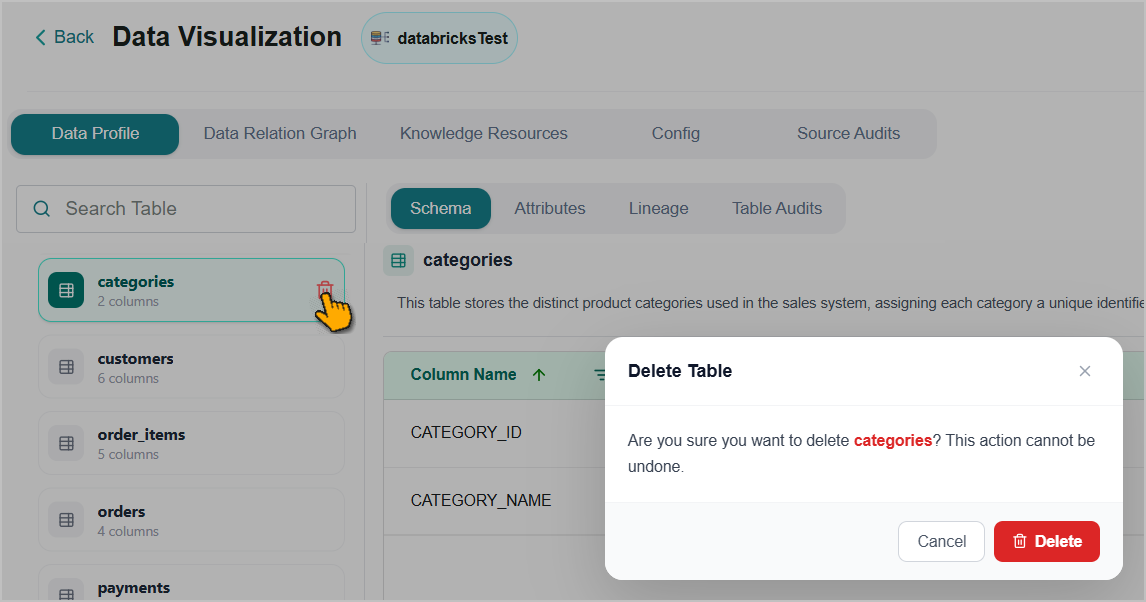The image size is (1146, 602).
Task: Switch to Data Relation Graph tab
Action: pos(280,134)
